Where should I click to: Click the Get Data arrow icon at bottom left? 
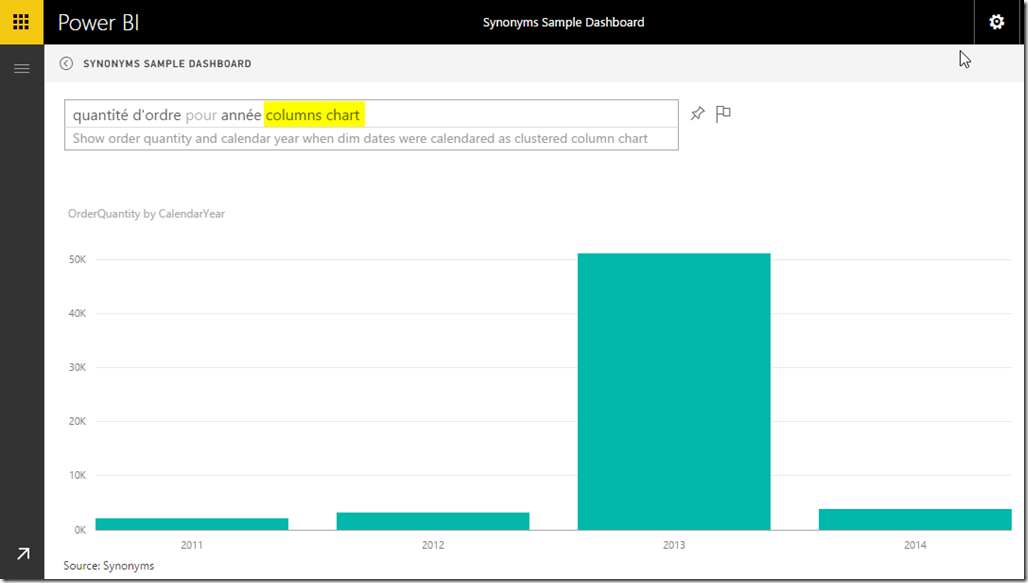coord(23,554)
